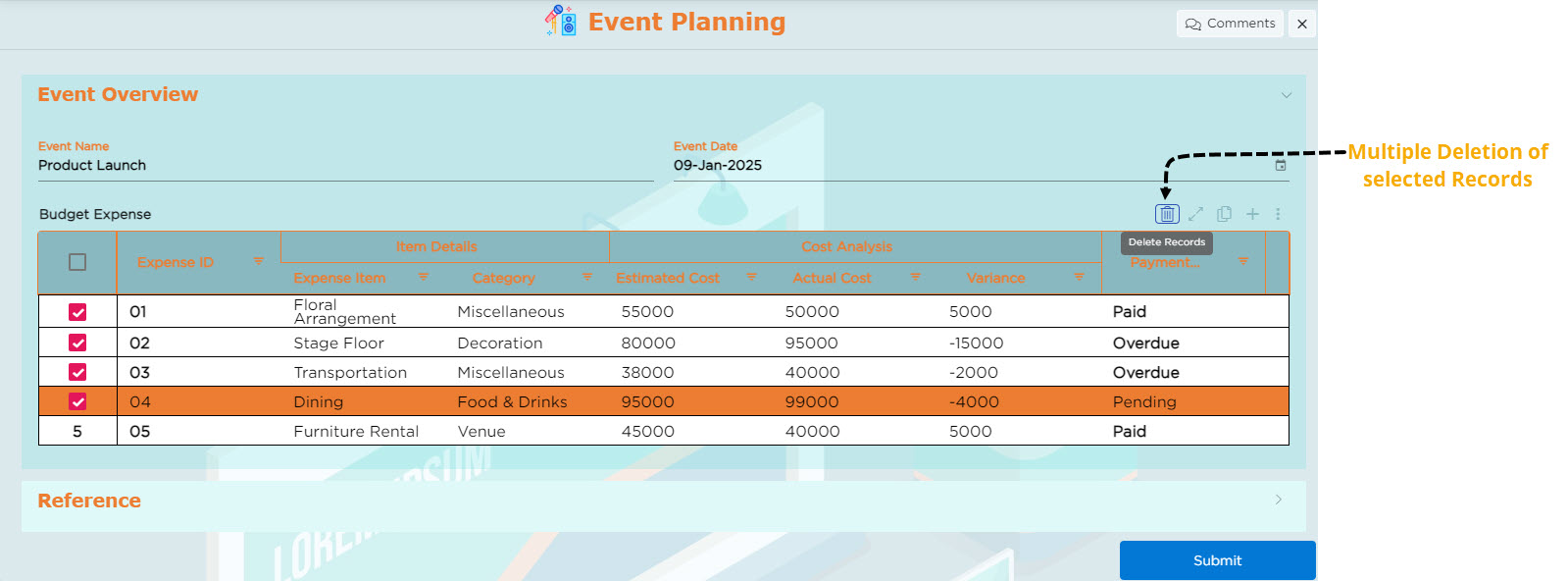The width and height of the screenshot is (1568, 581).
Task: Open the Budget Expense more options menu
Action: [1278, 214]
